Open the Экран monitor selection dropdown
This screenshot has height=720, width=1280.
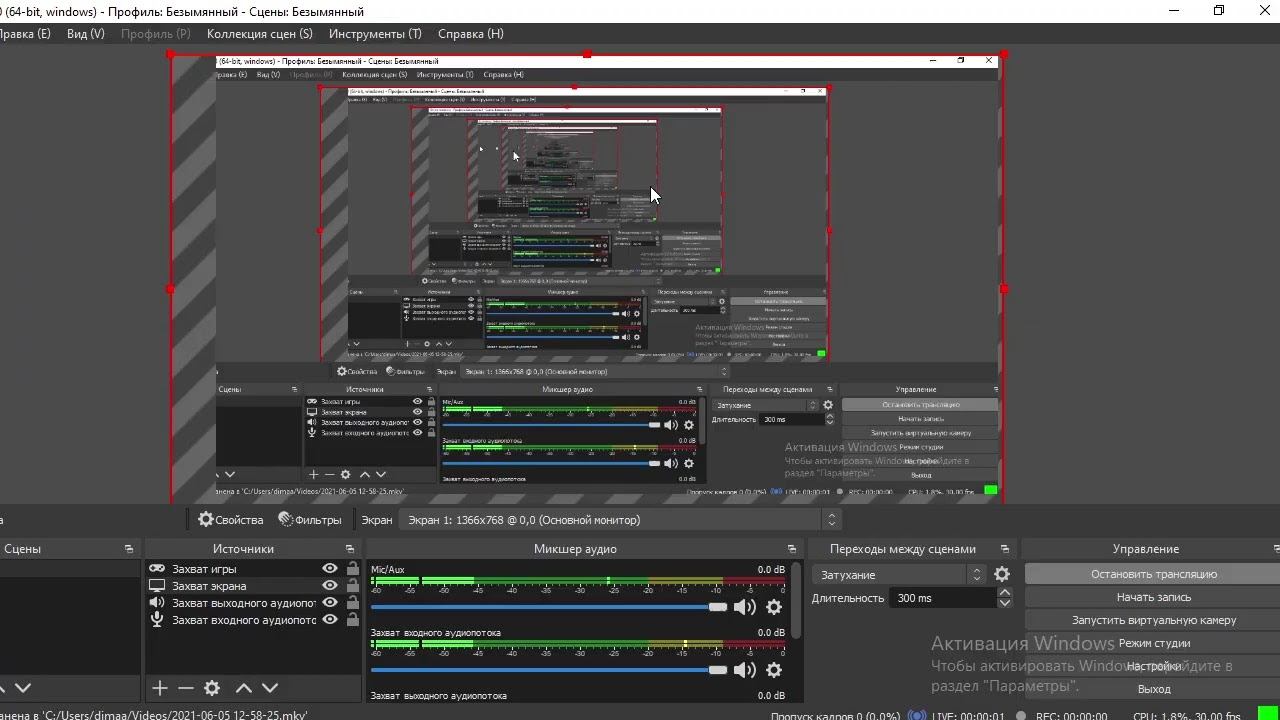[620, 520]
